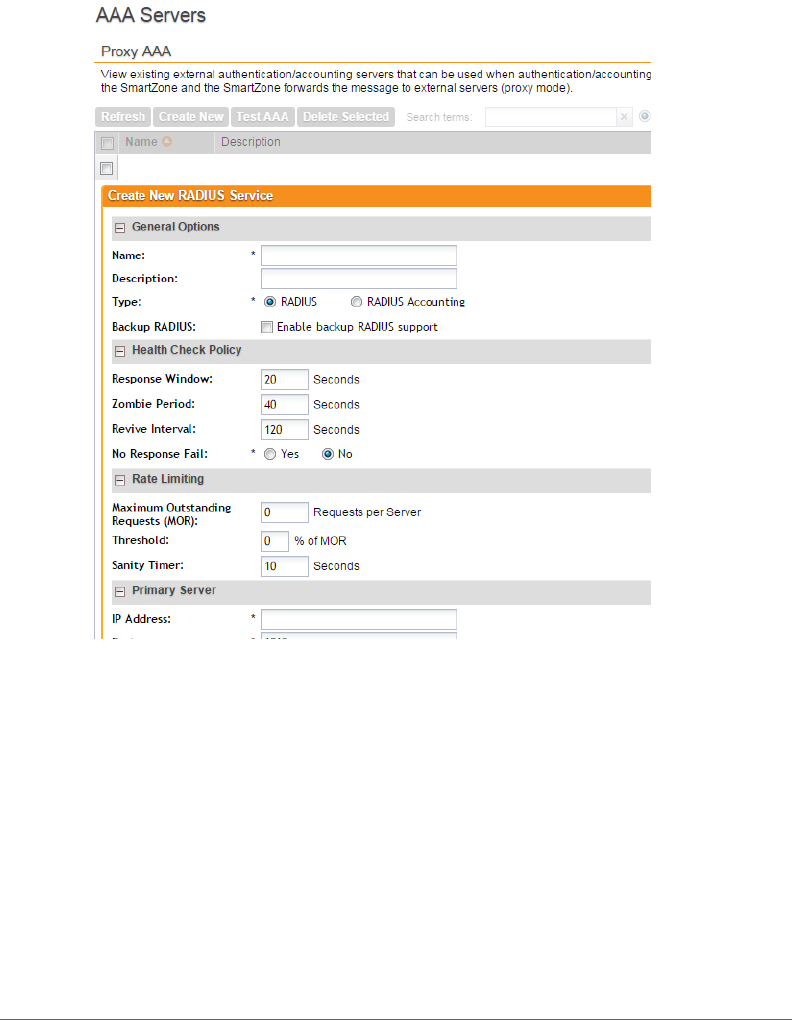Click the Refresh button
This screenshot has height=1020, width=792.
(123, 117)
